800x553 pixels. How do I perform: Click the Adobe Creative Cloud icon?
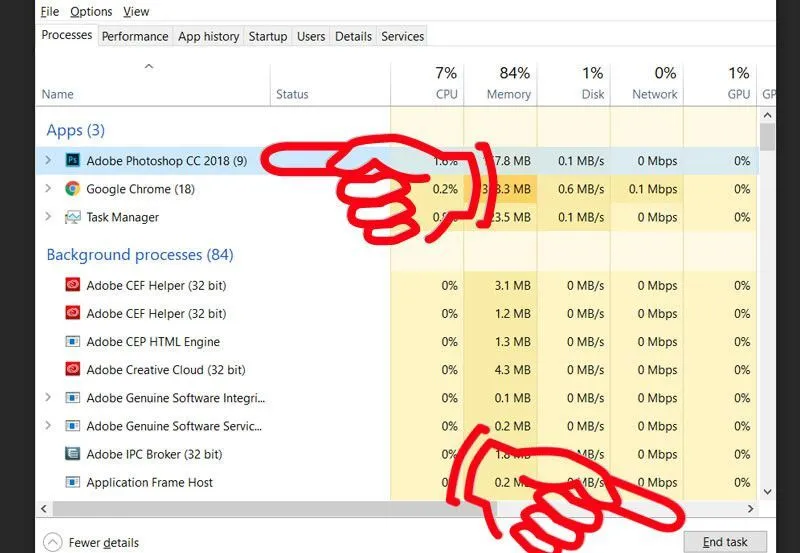coord(72,369)
